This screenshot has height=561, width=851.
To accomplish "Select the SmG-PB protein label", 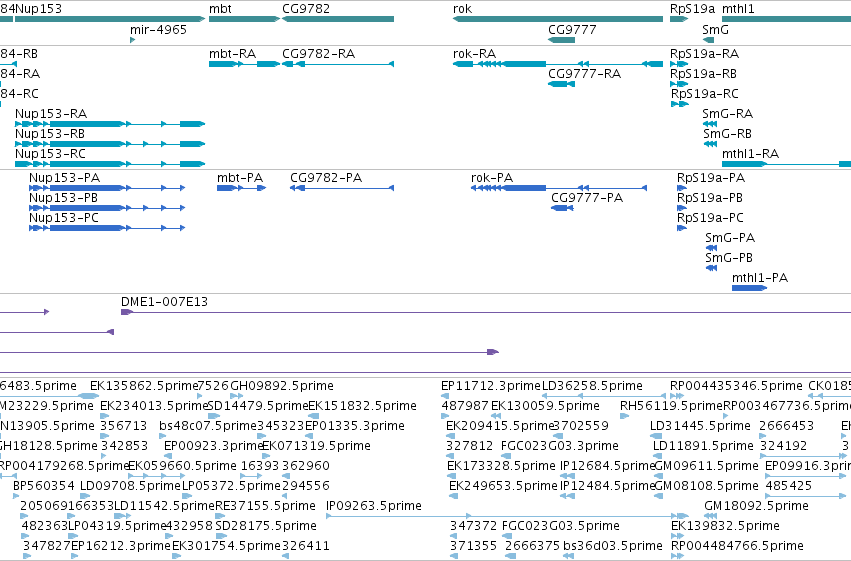I will point(729,258).
